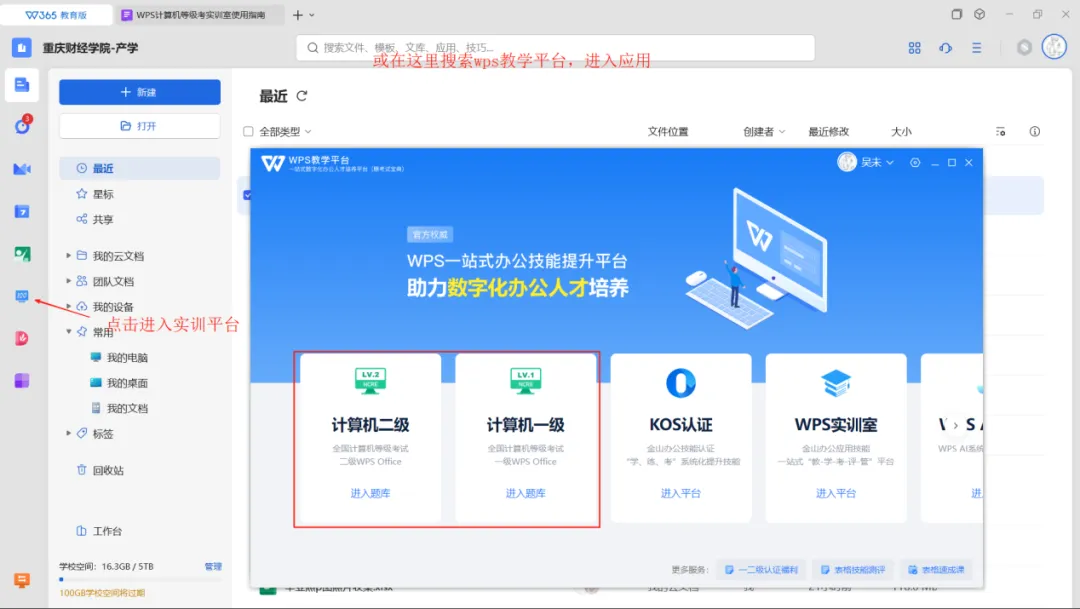This screenshot has height=609, width=1080.
Task: Expand the 标签 tree node
Action: pos(68,433)
